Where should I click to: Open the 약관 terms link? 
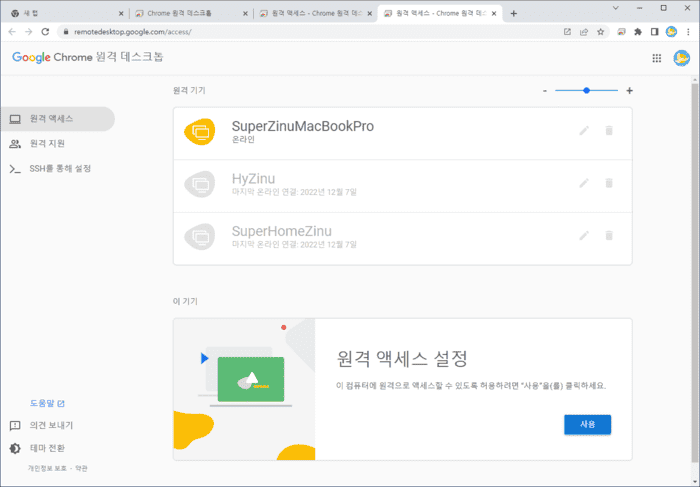pyautogui.click(x=81, y=468)
